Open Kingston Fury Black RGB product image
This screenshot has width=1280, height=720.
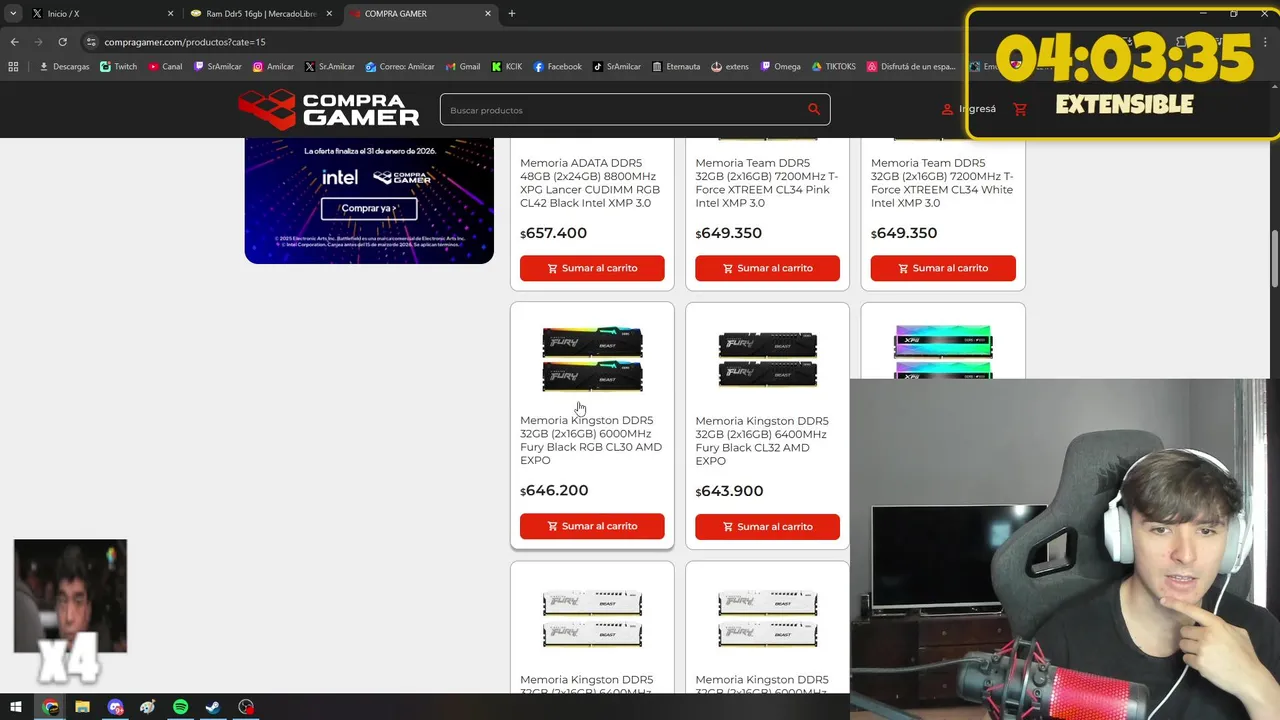tap(592, 358)
